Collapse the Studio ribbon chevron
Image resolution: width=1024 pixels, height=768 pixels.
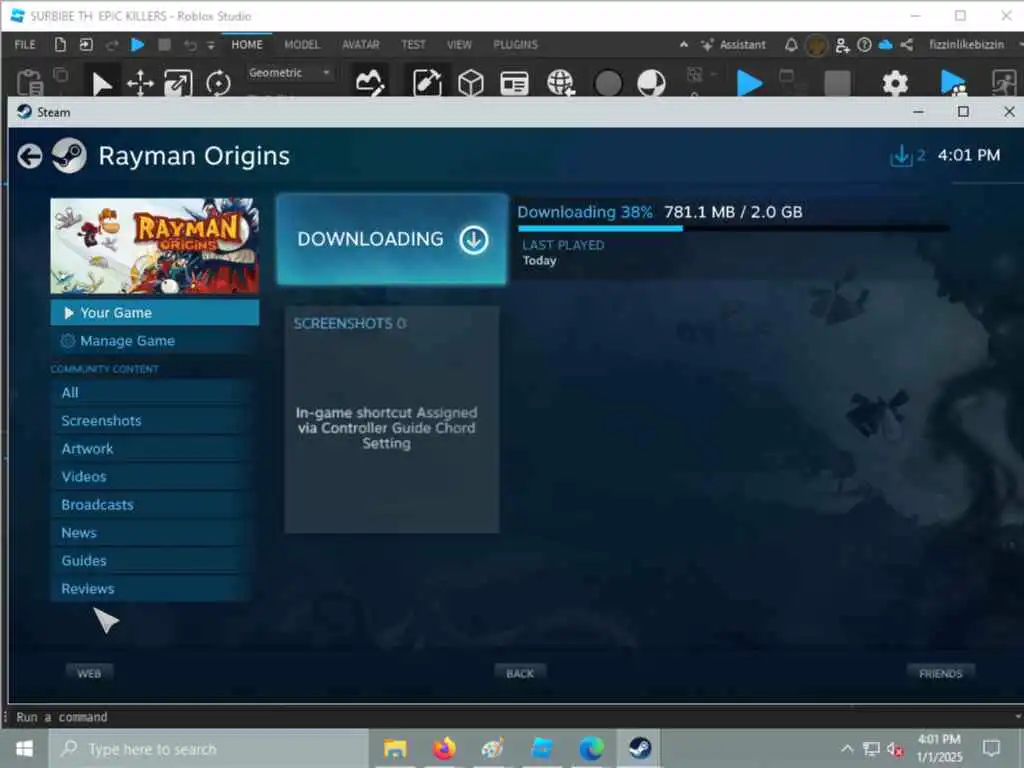click(x=684, y=44)
